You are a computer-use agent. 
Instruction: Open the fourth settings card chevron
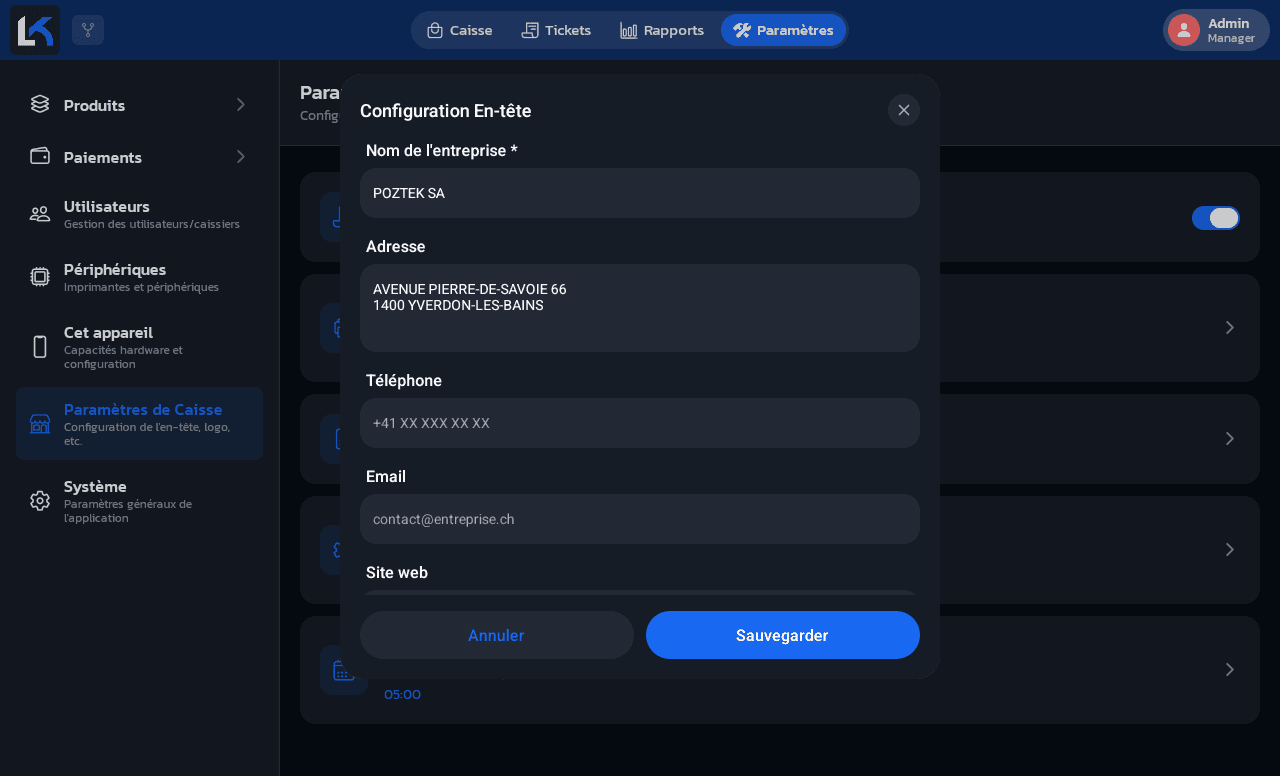(x=1230, y=550)
